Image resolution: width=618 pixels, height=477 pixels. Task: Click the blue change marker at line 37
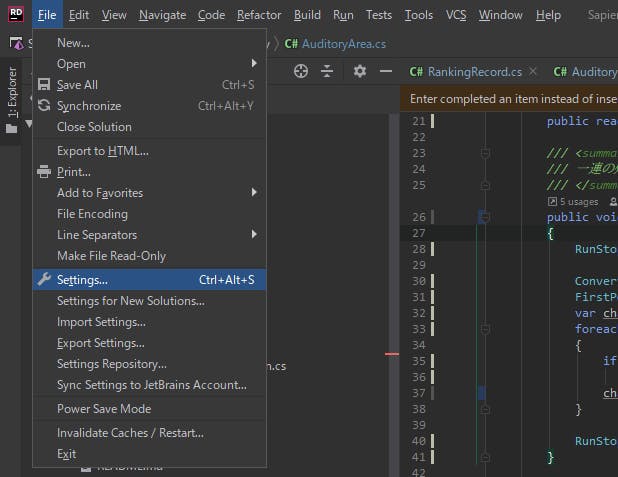pos(481,393)
